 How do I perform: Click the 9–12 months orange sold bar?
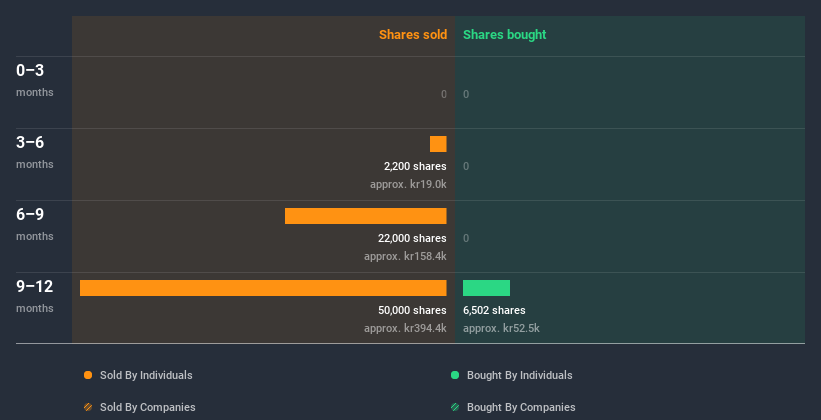tap(263, 288)
